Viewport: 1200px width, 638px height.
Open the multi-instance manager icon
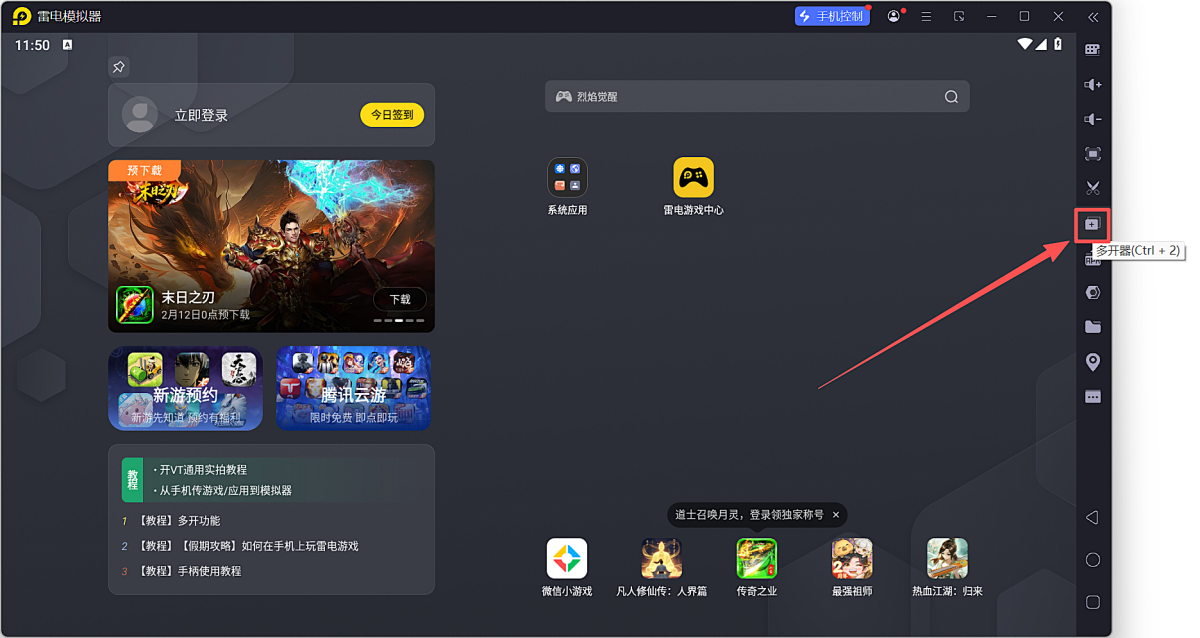1093,224
